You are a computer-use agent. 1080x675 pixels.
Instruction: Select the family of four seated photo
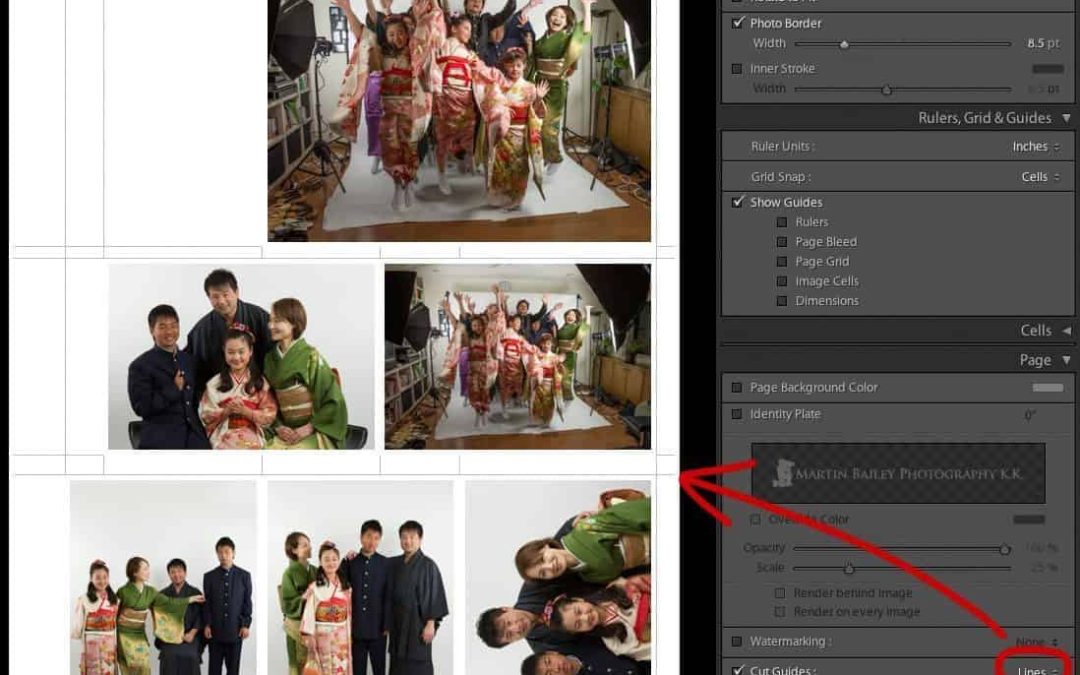pos(241,357)
